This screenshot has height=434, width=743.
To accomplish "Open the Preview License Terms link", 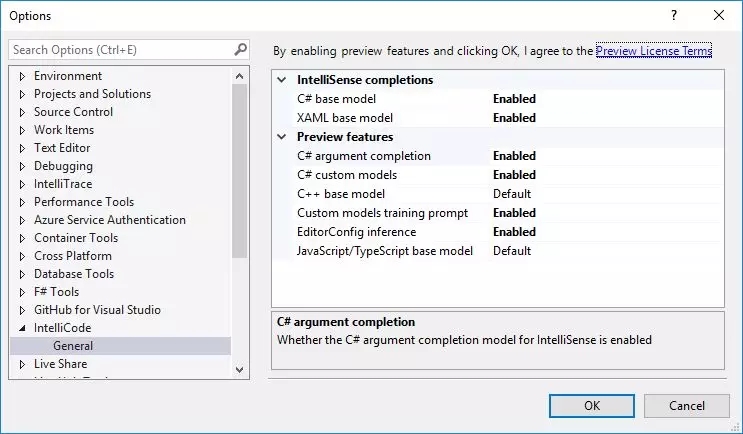I will click(x=653, y=51).
